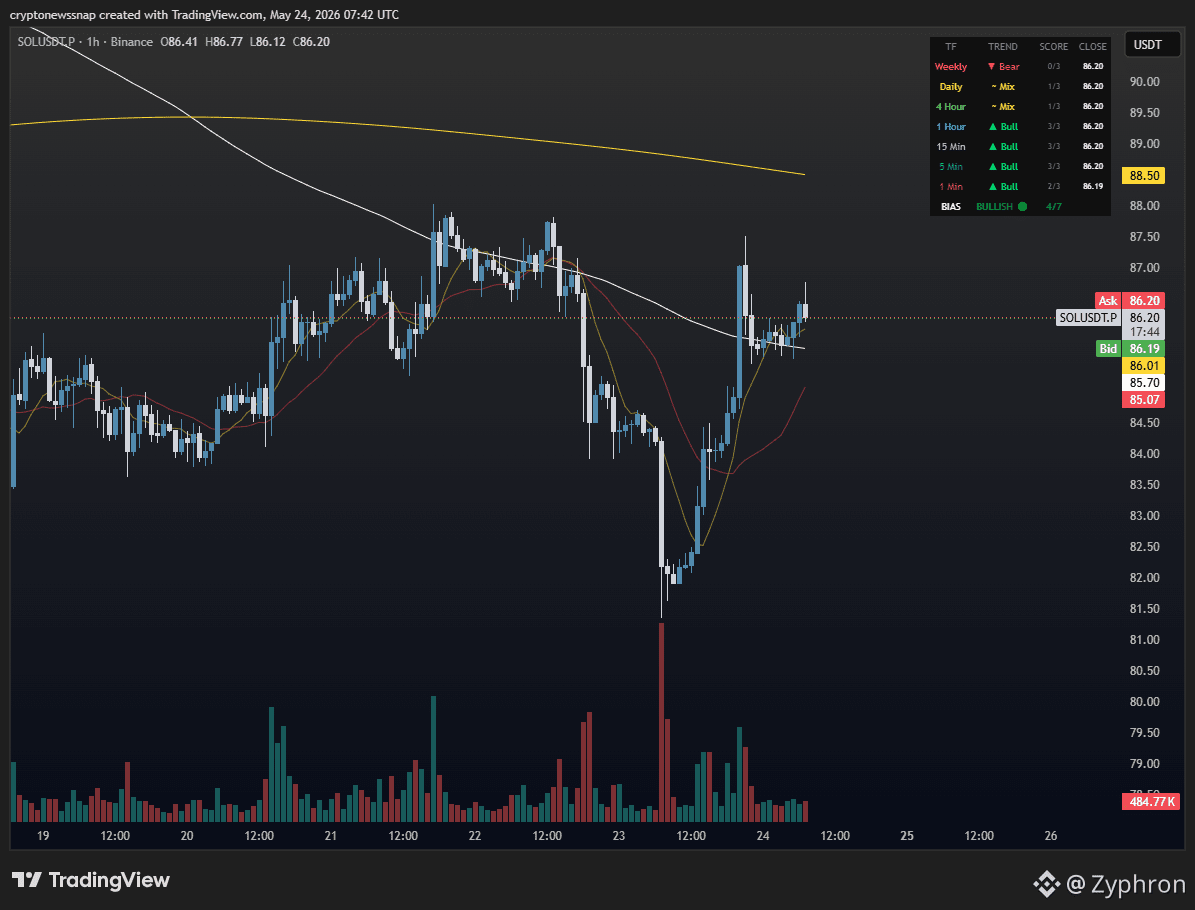1195x910 pixels.
Task: Click the red Ask price label
Action: click(1129, 301)
